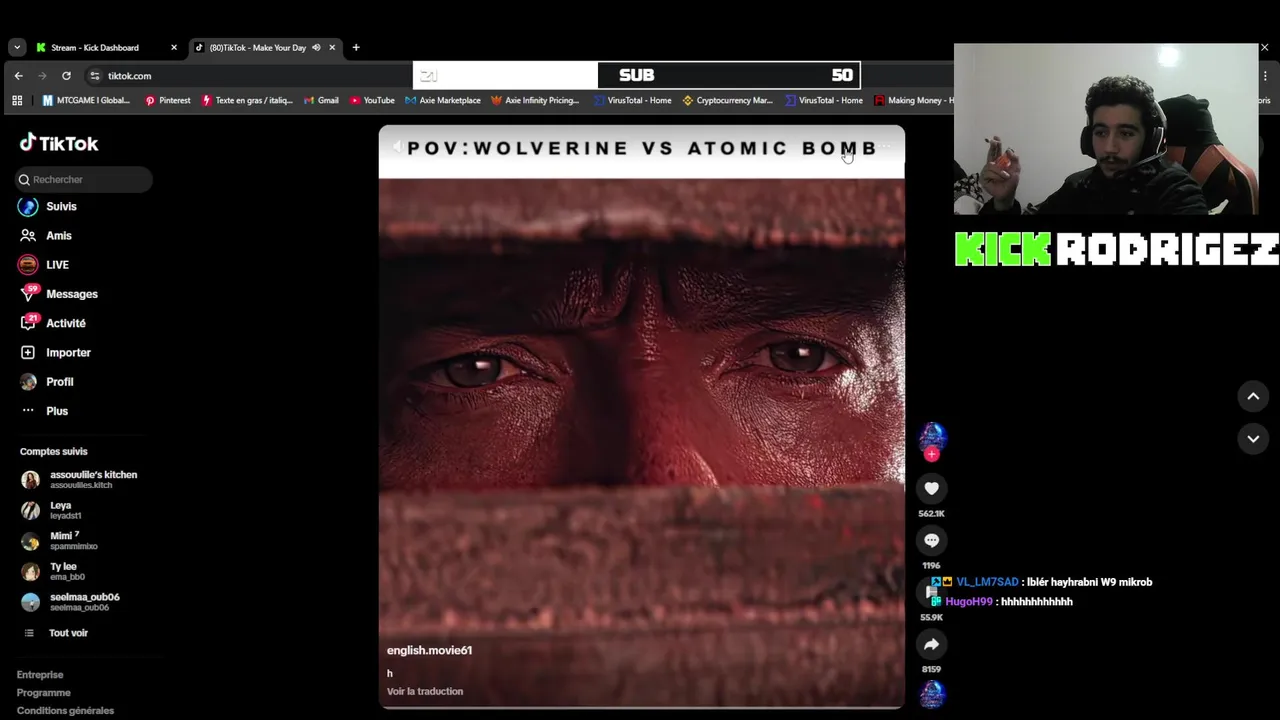The image size is (1280, 720).
Task: Open english.movie61 creator name
Action: pos(429,650)
